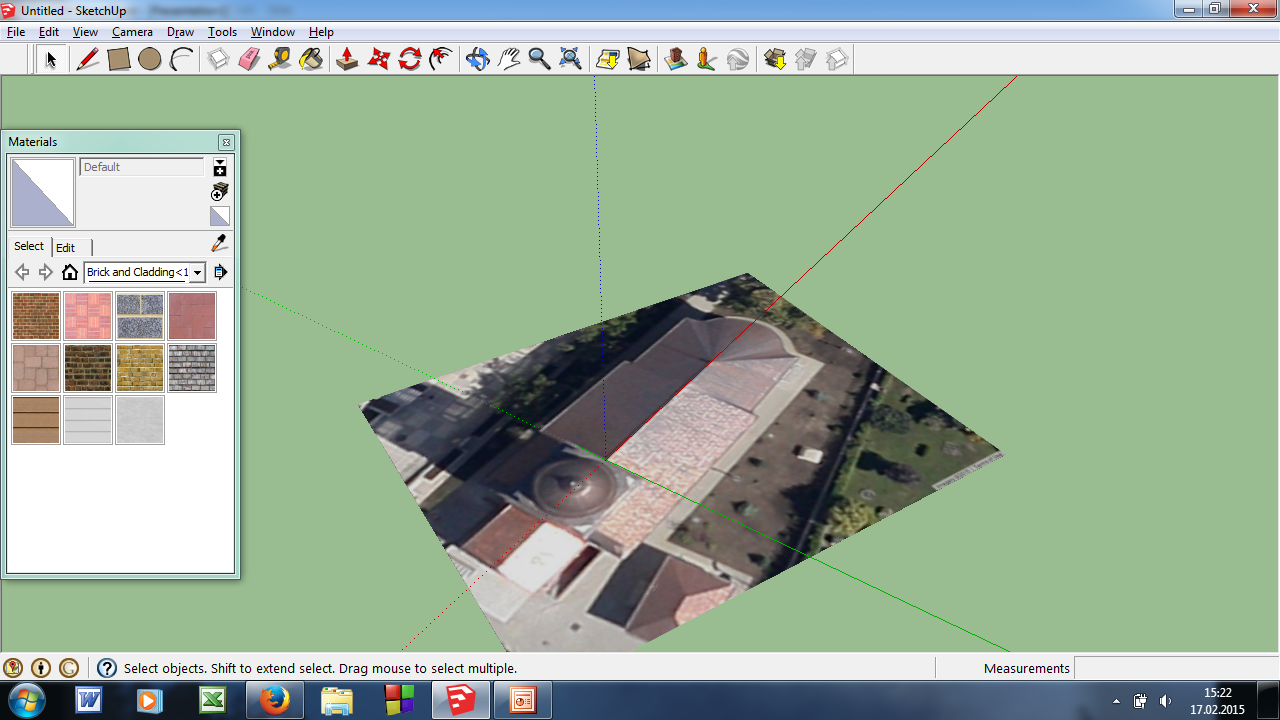Open the Brick and Cladding library dropdown
1280x720 pixels.
point(197,272)
